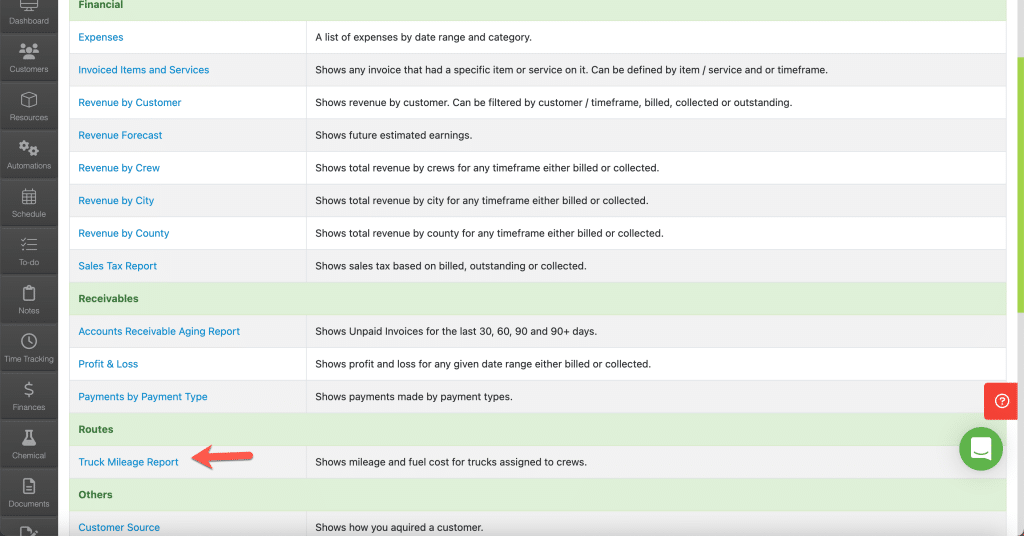
Task: Open Customers from the sidebar
Action: [29, 57]
